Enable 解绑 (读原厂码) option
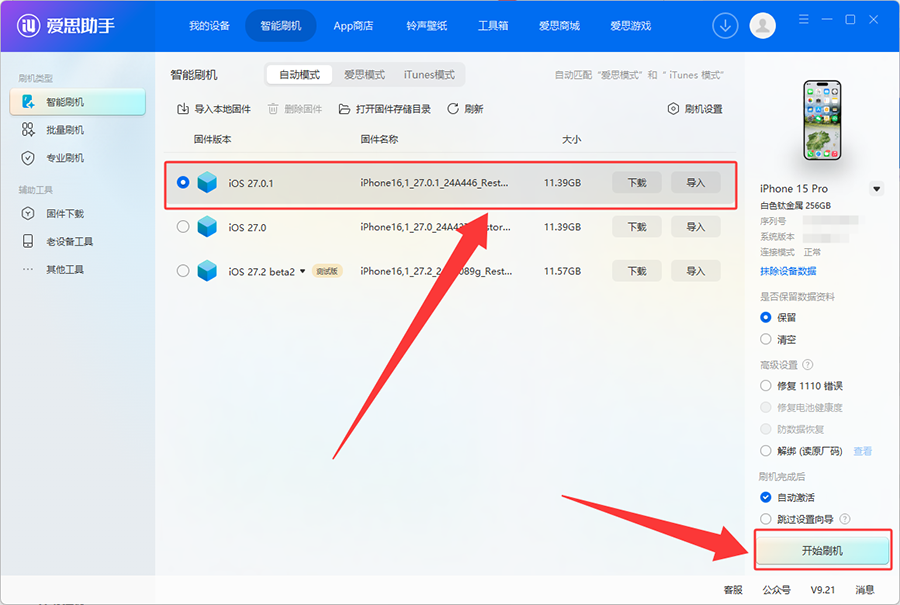 [765, 451]
